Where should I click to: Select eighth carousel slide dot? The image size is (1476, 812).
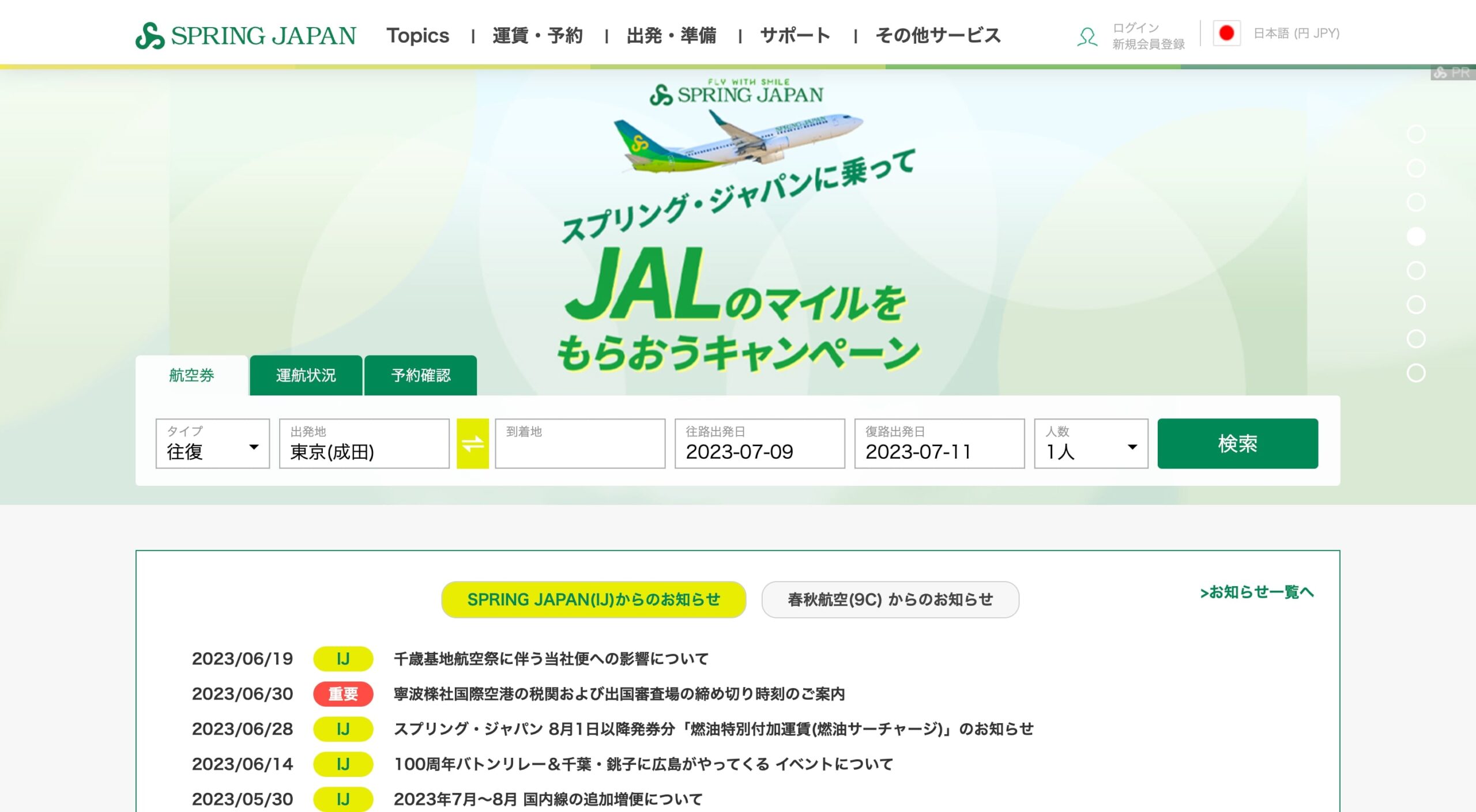pos(1416,373)
